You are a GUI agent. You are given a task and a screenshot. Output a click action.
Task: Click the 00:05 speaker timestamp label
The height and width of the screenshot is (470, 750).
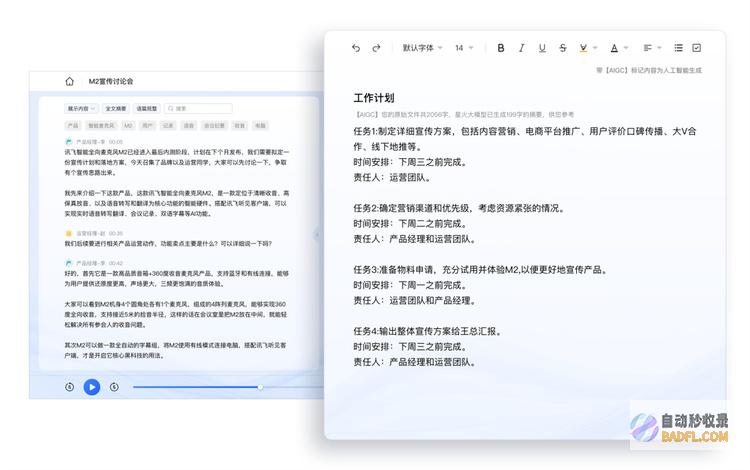coord(116,142)
